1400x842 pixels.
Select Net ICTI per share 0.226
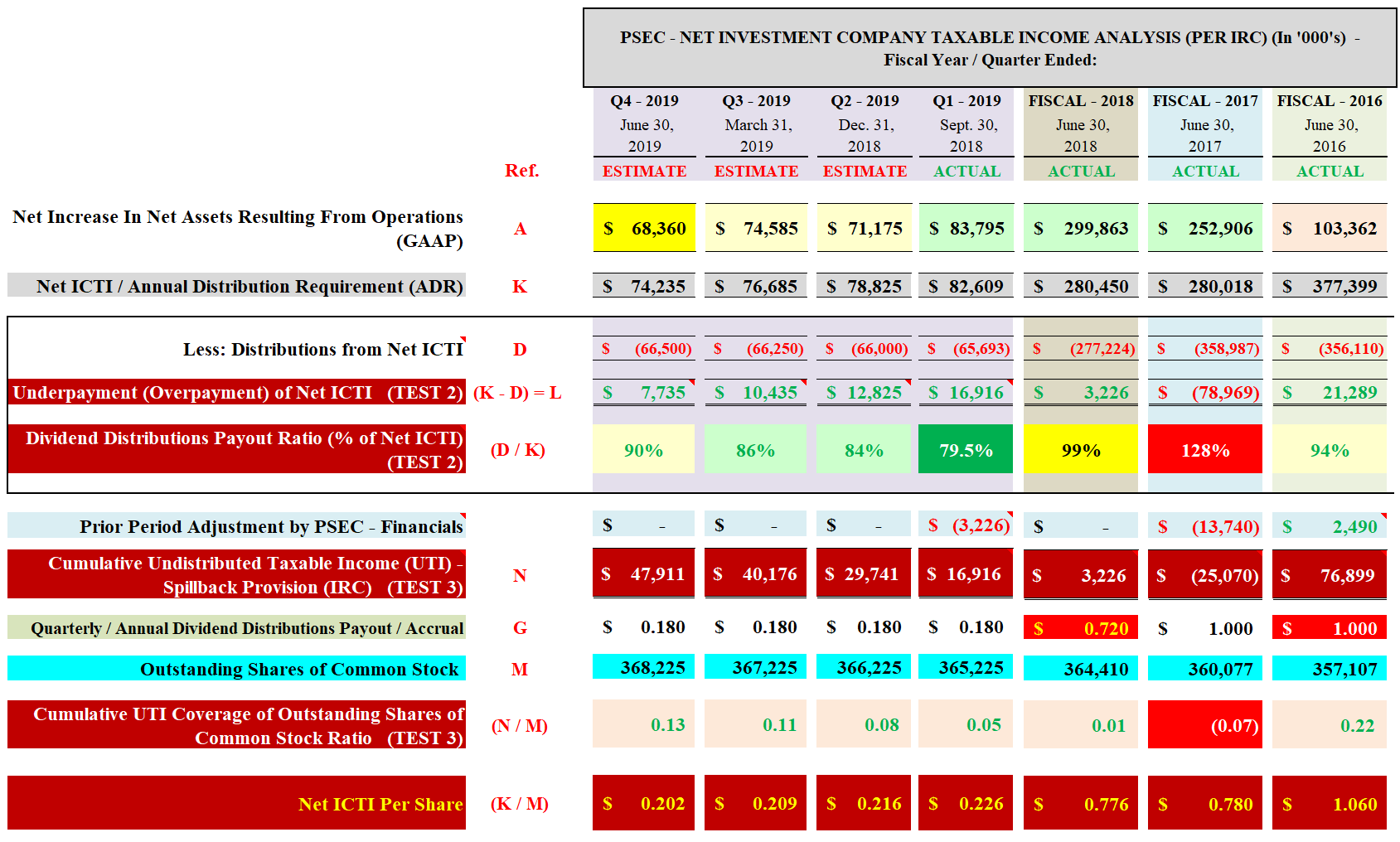[x=966, y=803]
